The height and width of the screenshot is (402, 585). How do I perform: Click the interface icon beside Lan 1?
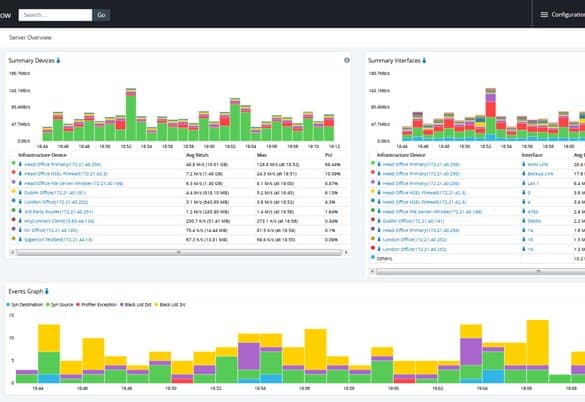pyautogui.click(x=524, y=183)
